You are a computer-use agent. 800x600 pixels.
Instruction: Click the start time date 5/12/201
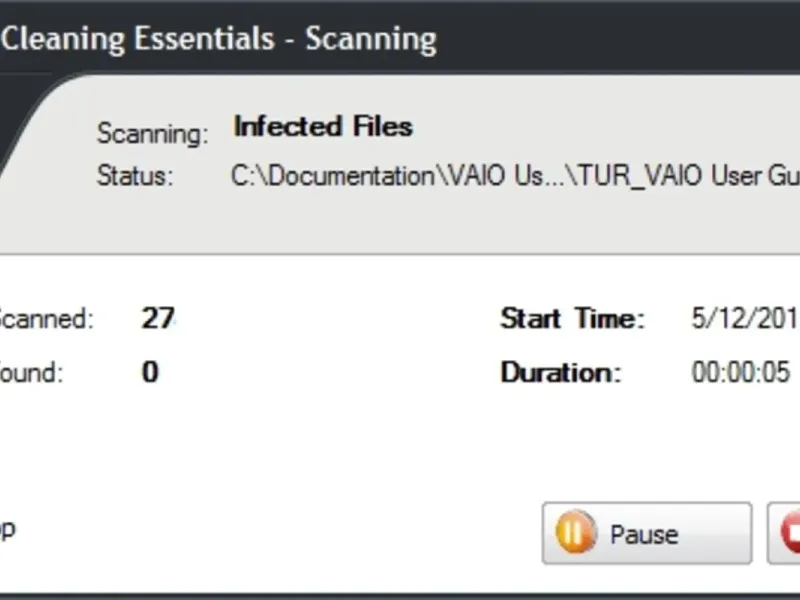point(745,318)
